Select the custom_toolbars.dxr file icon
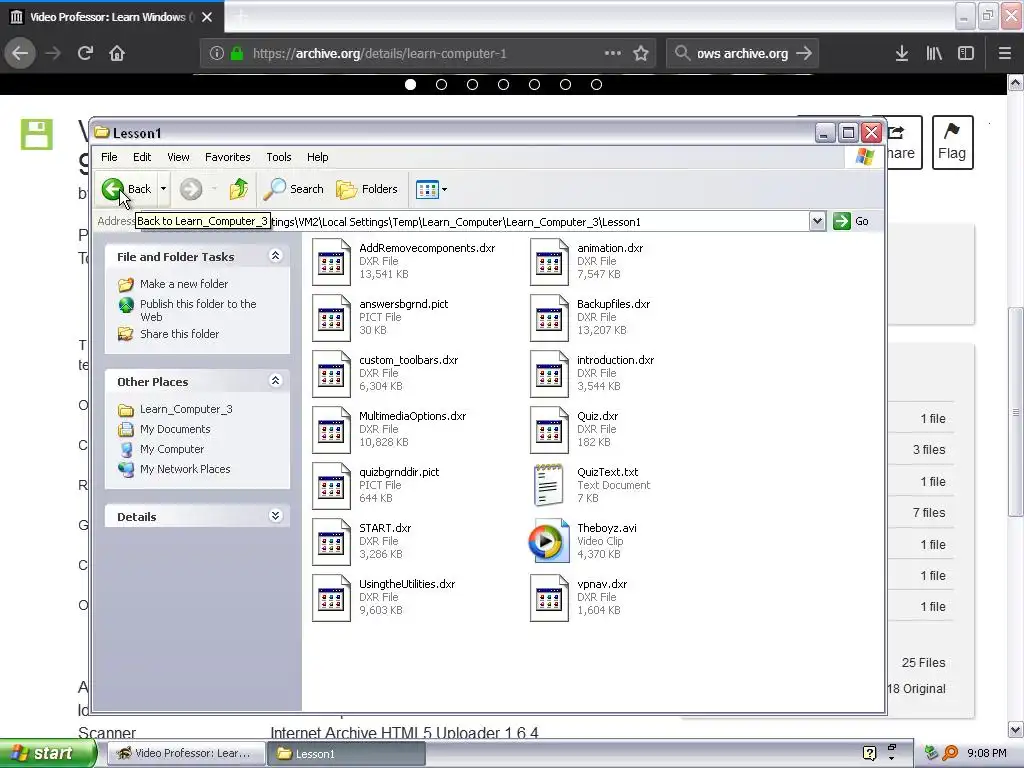Screen dimensions: 1024x768 pos(331,374)
